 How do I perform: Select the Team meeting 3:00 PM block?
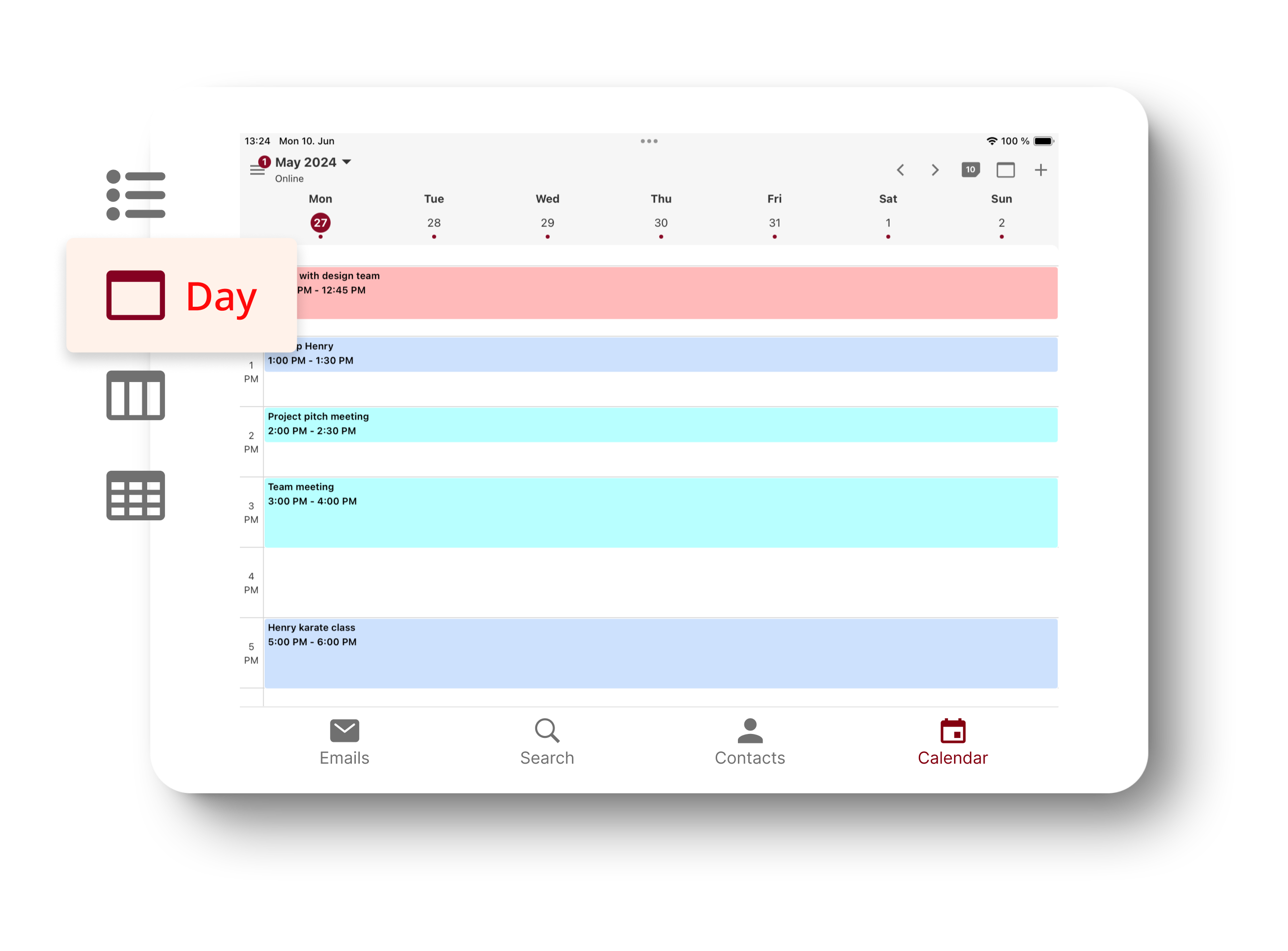(661, 510)
